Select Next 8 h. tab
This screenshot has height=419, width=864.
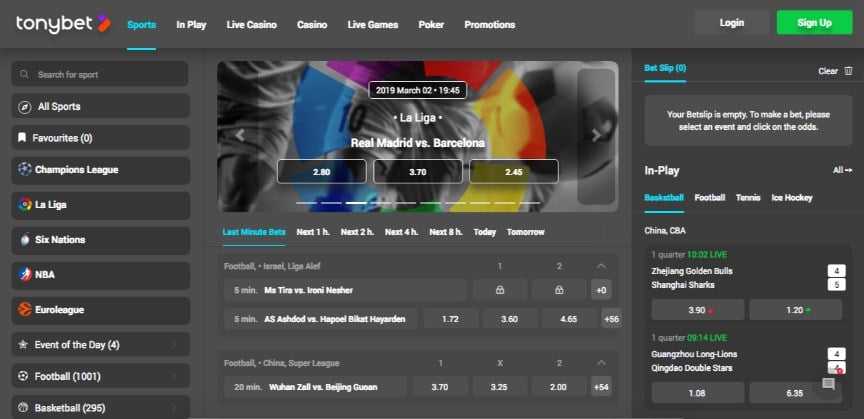click(x=446, y=232)
